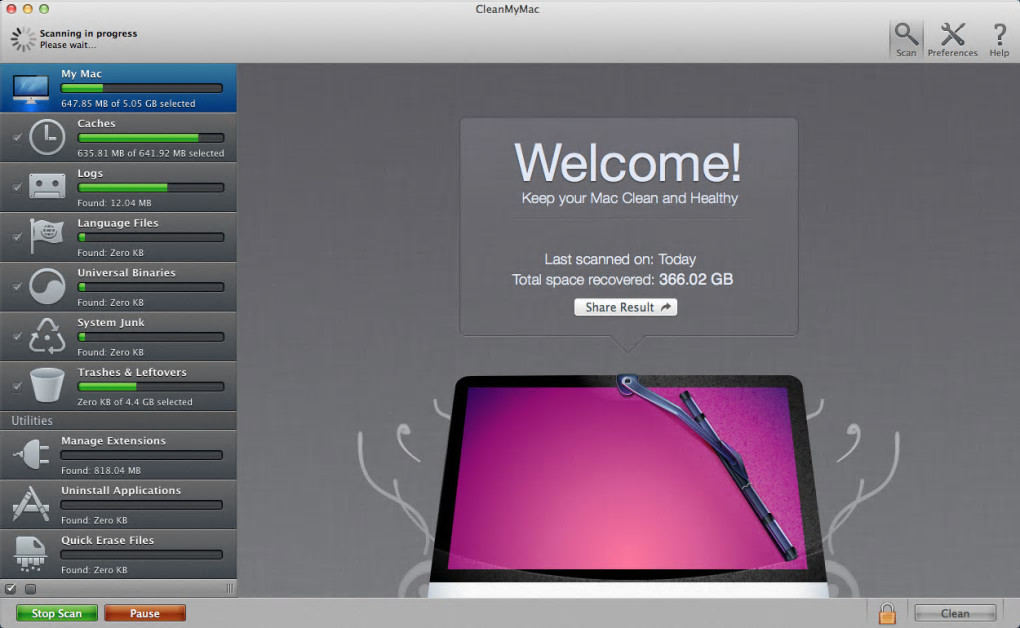
Task: Click the Manage Extensions plug icon
Action: pos(31,454)
